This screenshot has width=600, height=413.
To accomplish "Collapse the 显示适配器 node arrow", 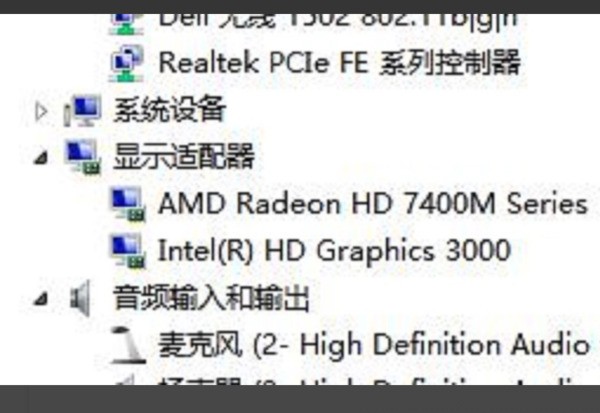I will (x=41, y=158).
